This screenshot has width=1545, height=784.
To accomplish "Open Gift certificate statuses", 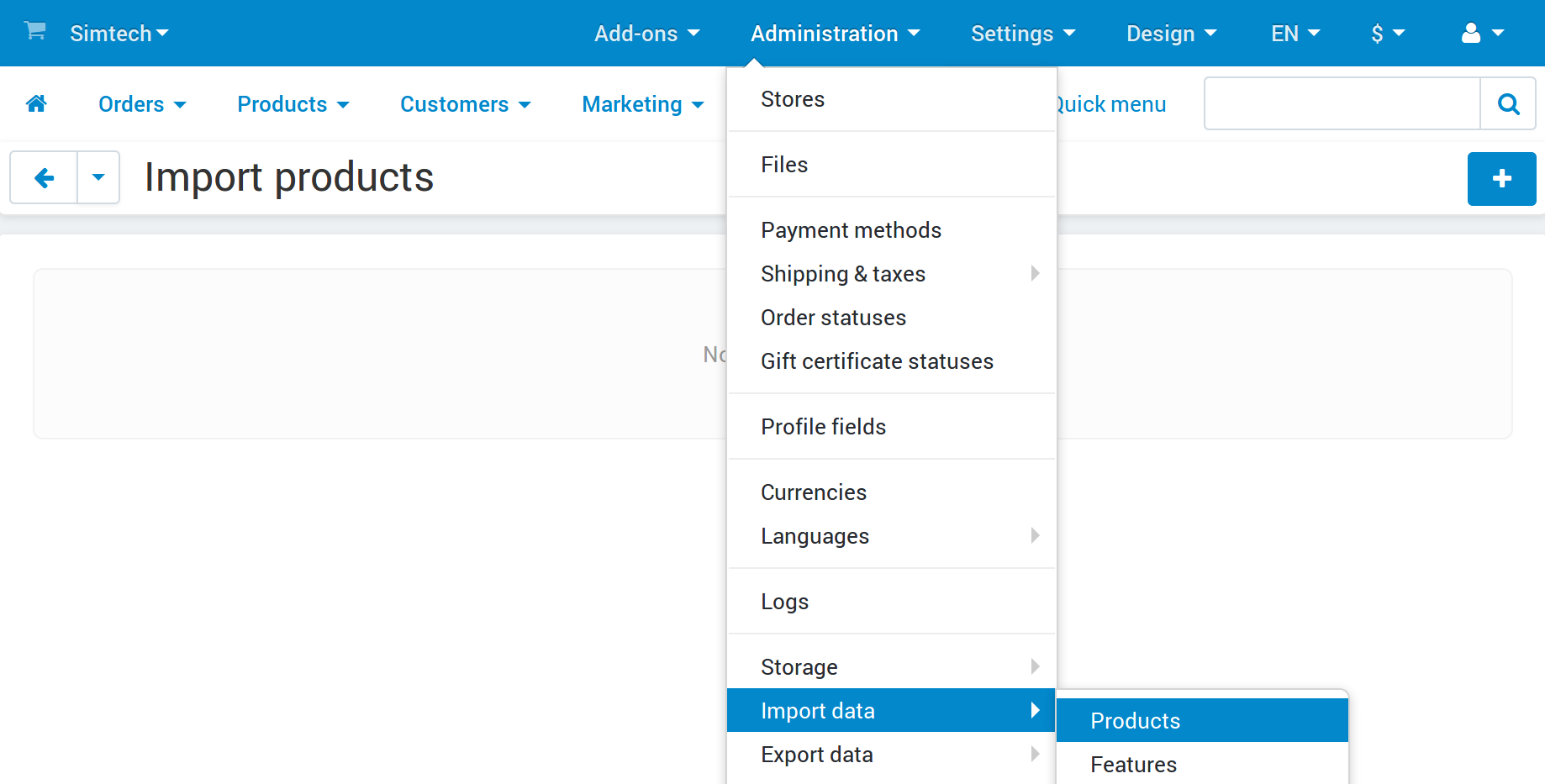I will pos(891,361).
